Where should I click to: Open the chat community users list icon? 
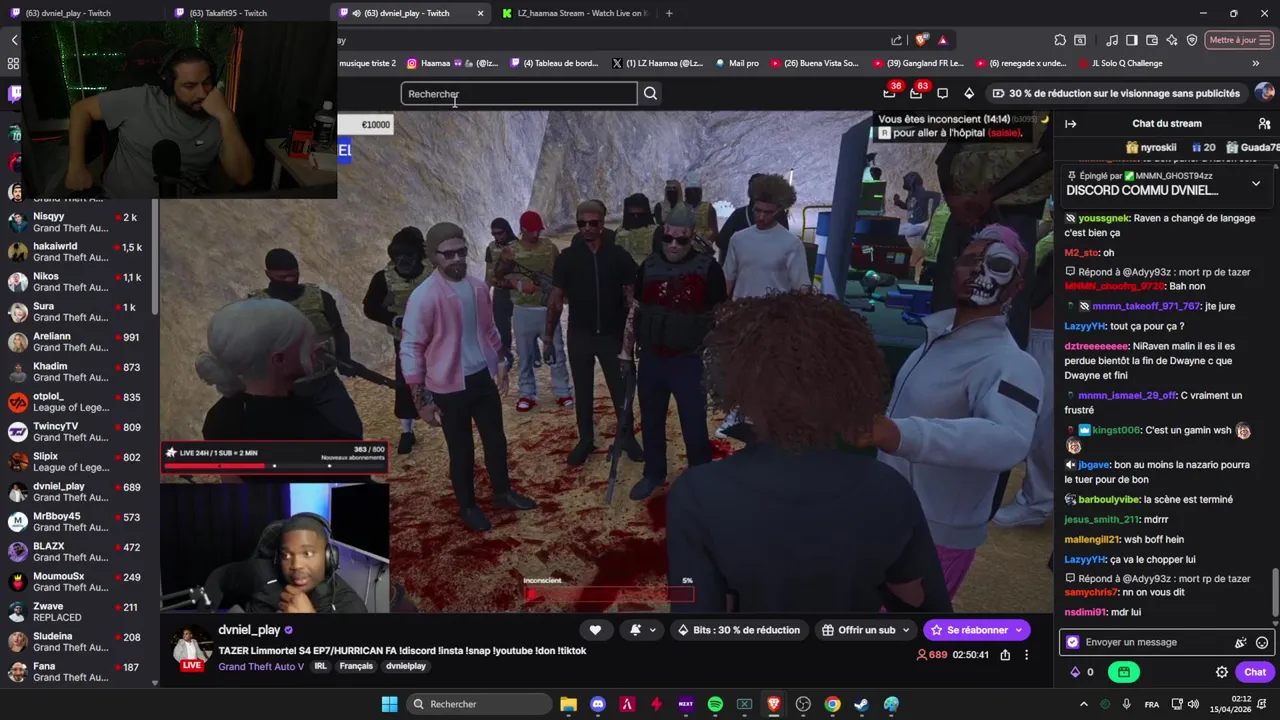click(1264, 124)
